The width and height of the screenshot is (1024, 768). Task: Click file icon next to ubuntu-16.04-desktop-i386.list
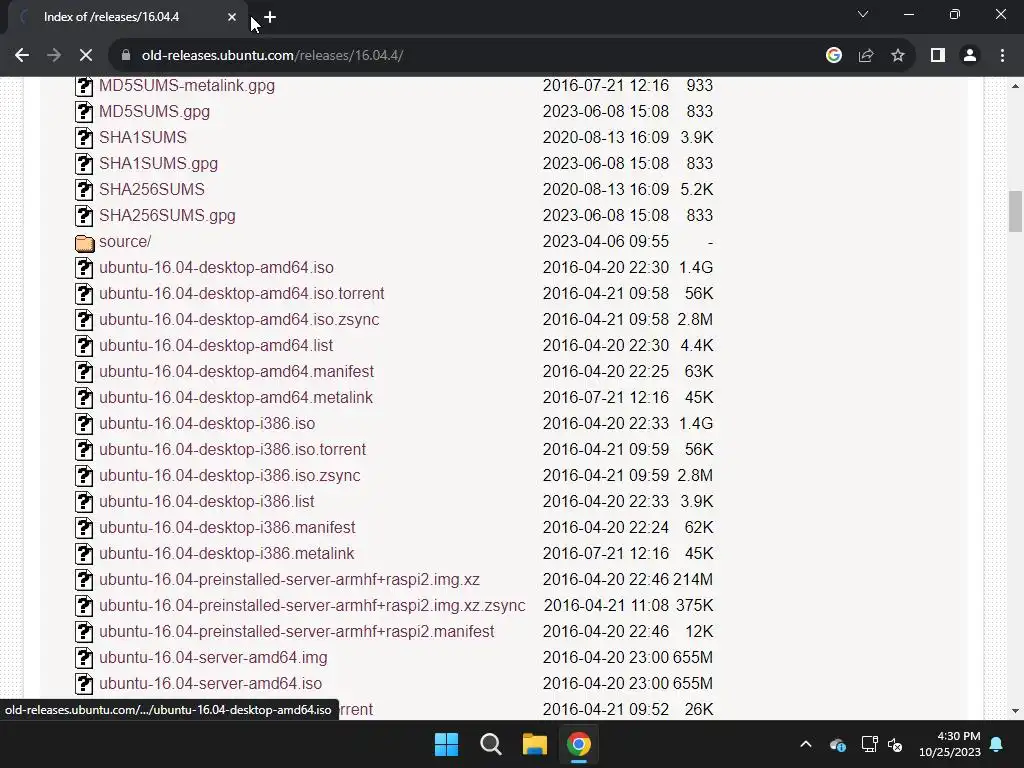click(84, 502)
